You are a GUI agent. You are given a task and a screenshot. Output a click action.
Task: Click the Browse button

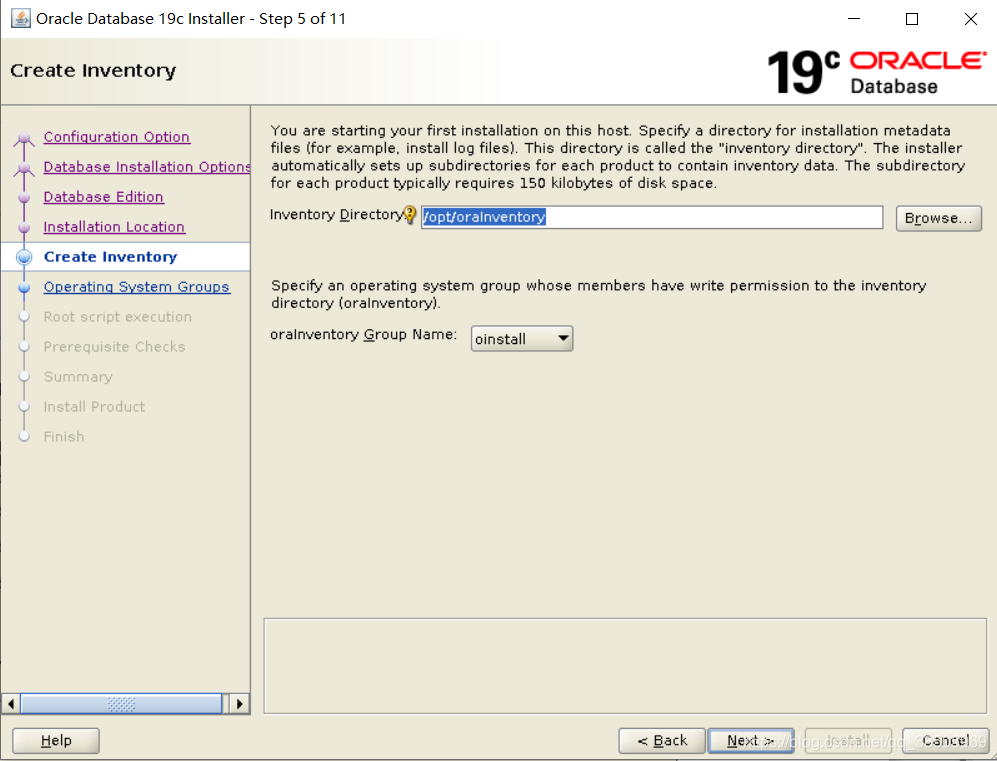pyautogui.click(x=939, y=218)
